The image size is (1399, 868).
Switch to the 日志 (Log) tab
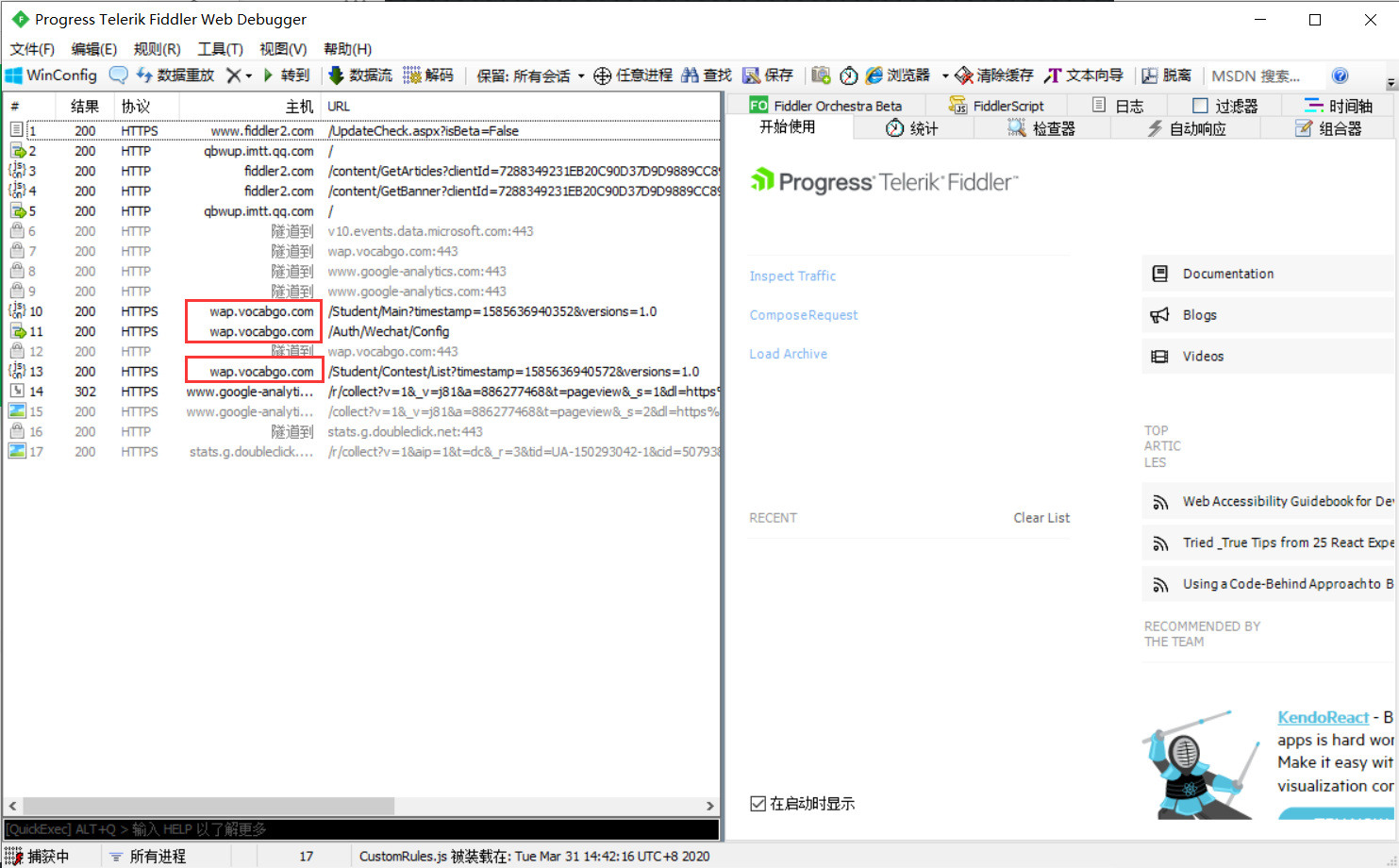pos(1118,106)
